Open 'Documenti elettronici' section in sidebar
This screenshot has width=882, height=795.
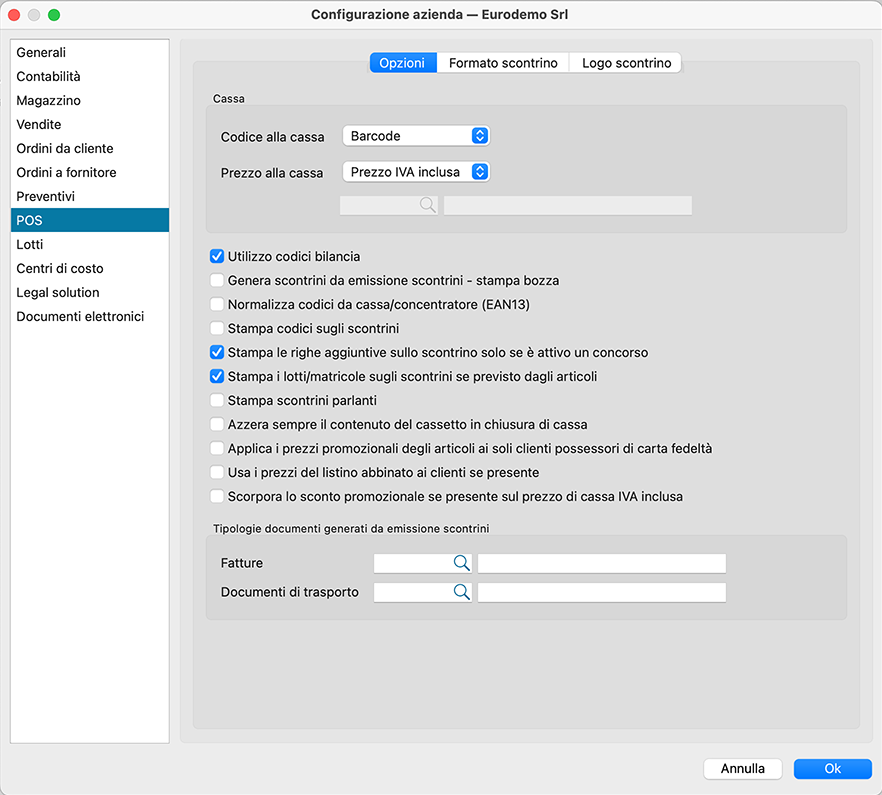point(80,317)
